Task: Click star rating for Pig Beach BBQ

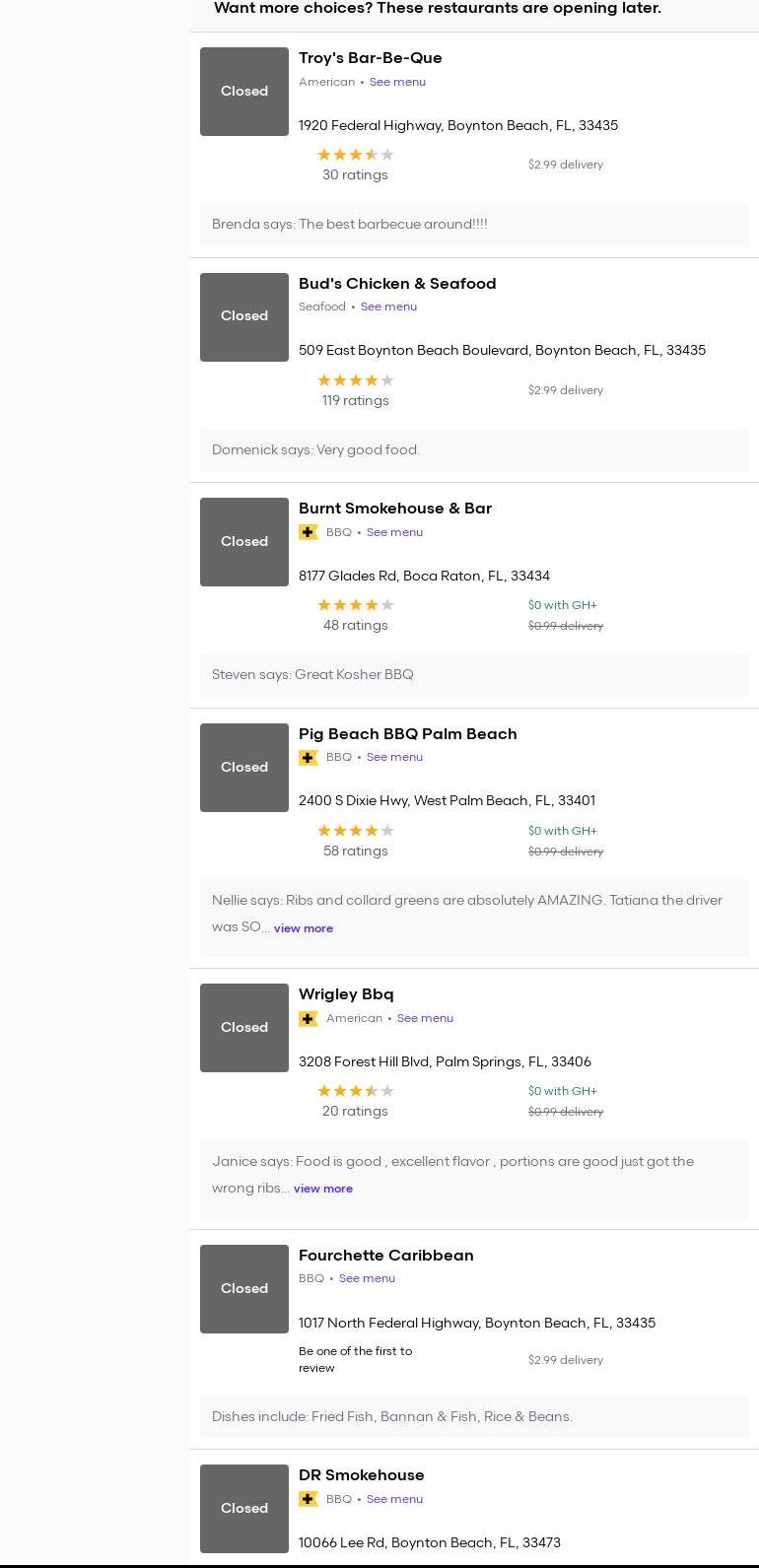Action: click(x=355, y=831)
